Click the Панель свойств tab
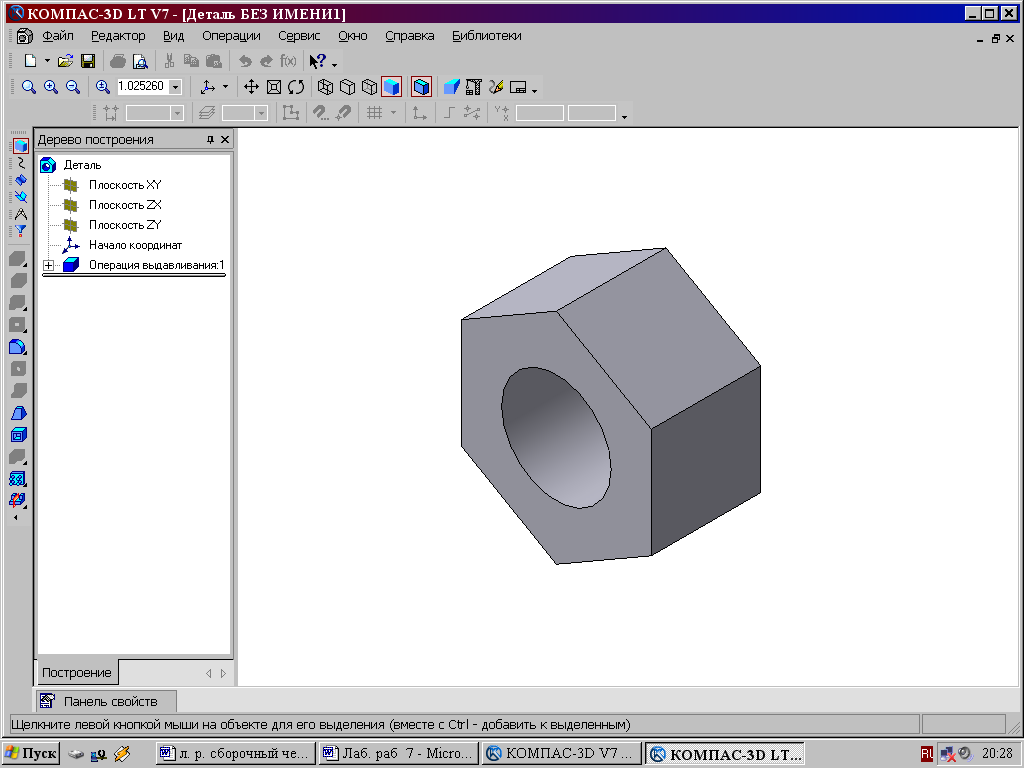The width and height of the screenshot is (1024, 768). pos(107,701)
